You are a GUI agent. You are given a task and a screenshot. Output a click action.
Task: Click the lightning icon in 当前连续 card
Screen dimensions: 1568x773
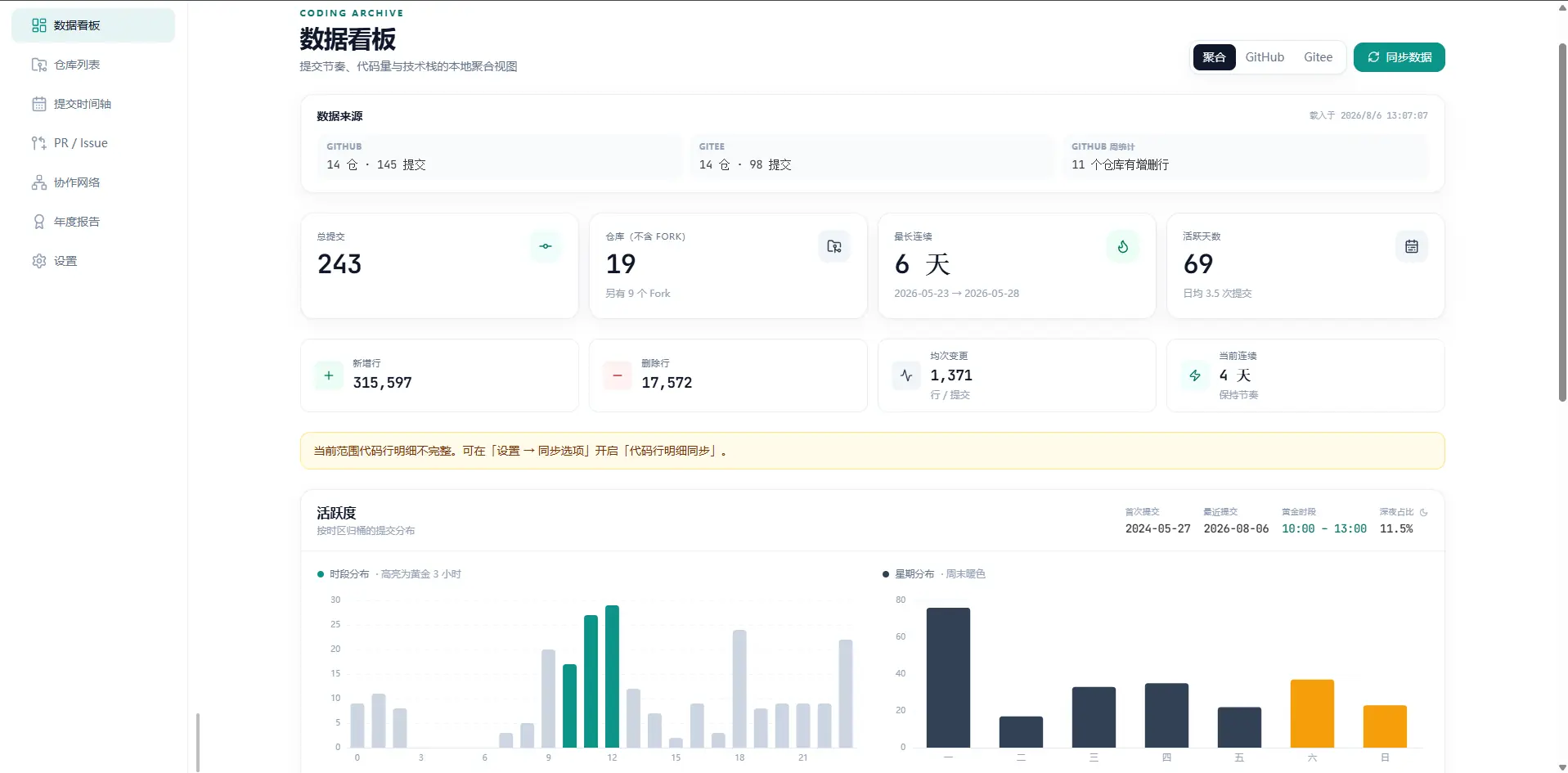click(x=1195, y=375)
